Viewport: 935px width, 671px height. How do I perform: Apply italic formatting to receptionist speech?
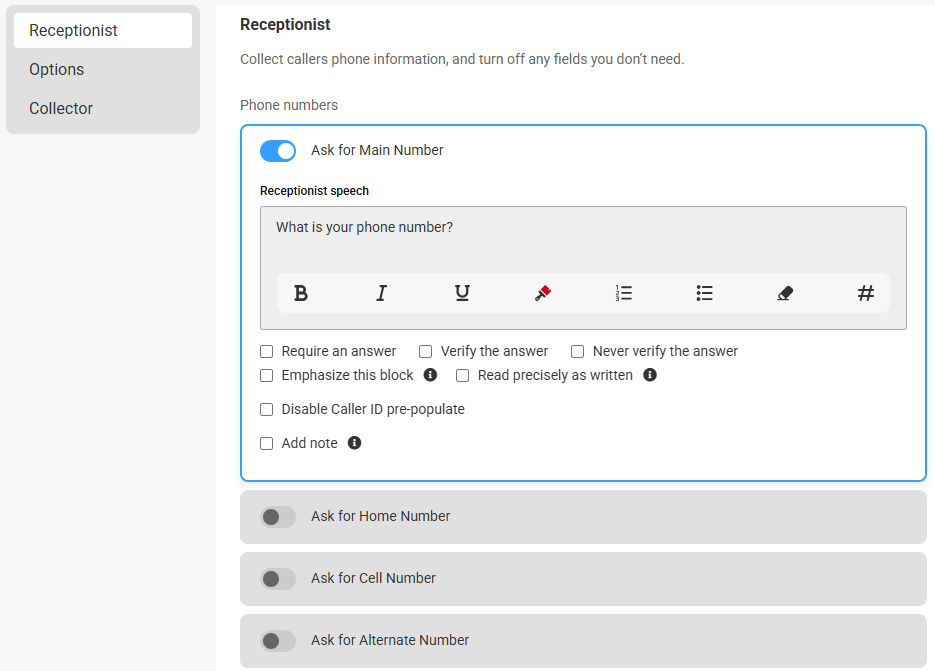[382, 293]
